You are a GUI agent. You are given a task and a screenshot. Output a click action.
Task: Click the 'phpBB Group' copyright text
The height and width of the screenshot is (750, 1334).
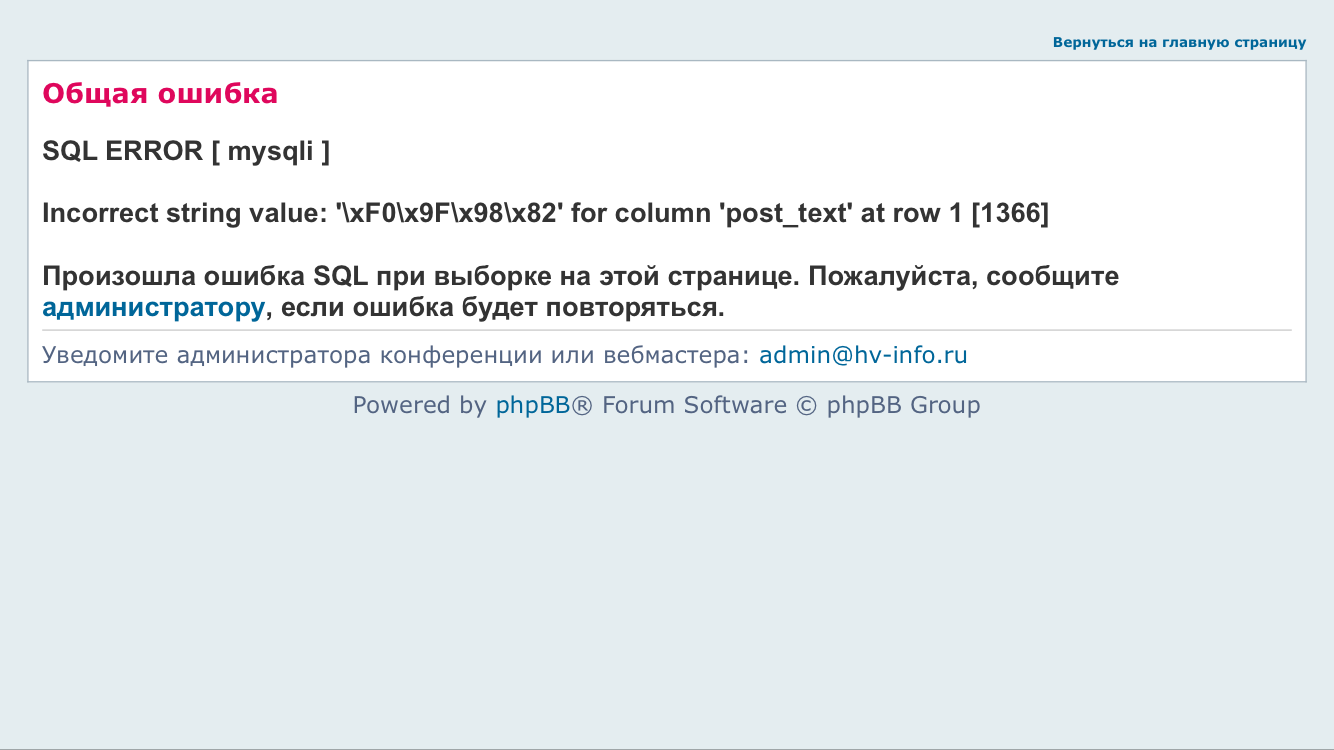tap(903, 405)
